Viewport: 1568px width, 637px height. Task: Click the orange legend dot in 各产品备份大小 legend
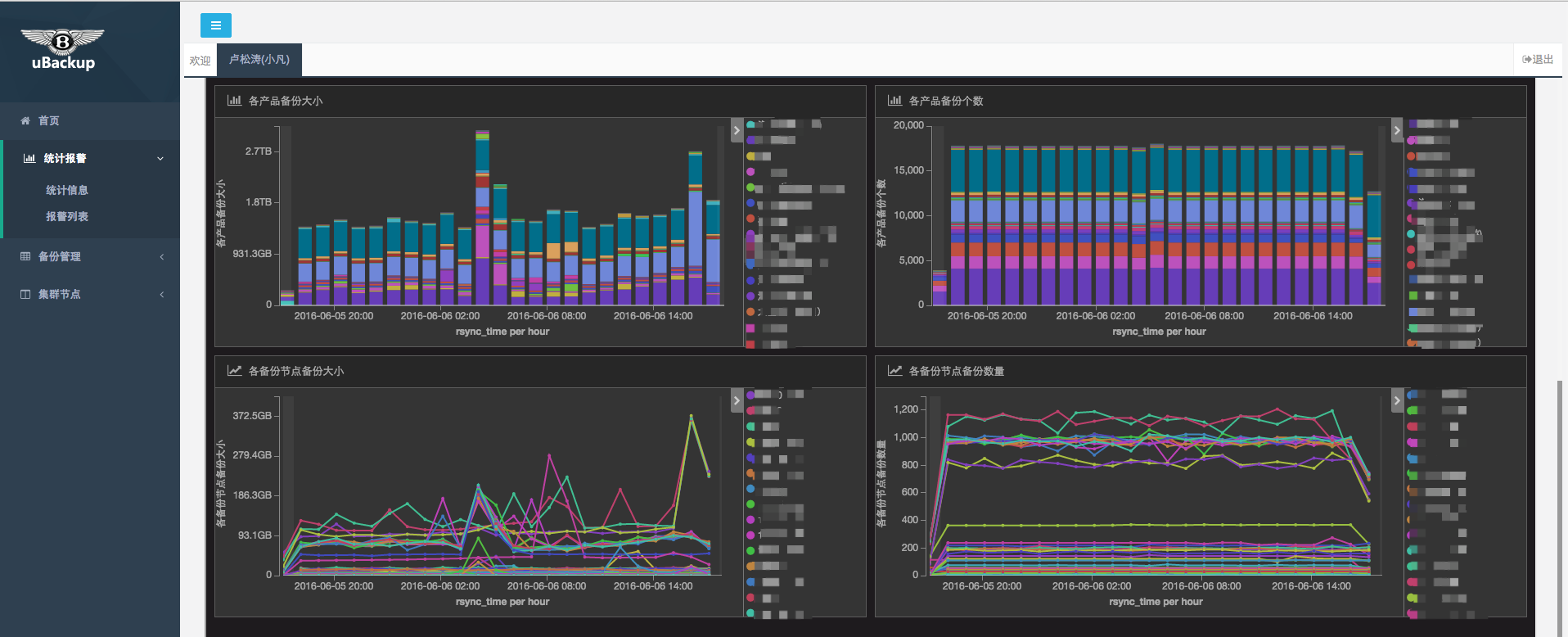coord(750,312)
